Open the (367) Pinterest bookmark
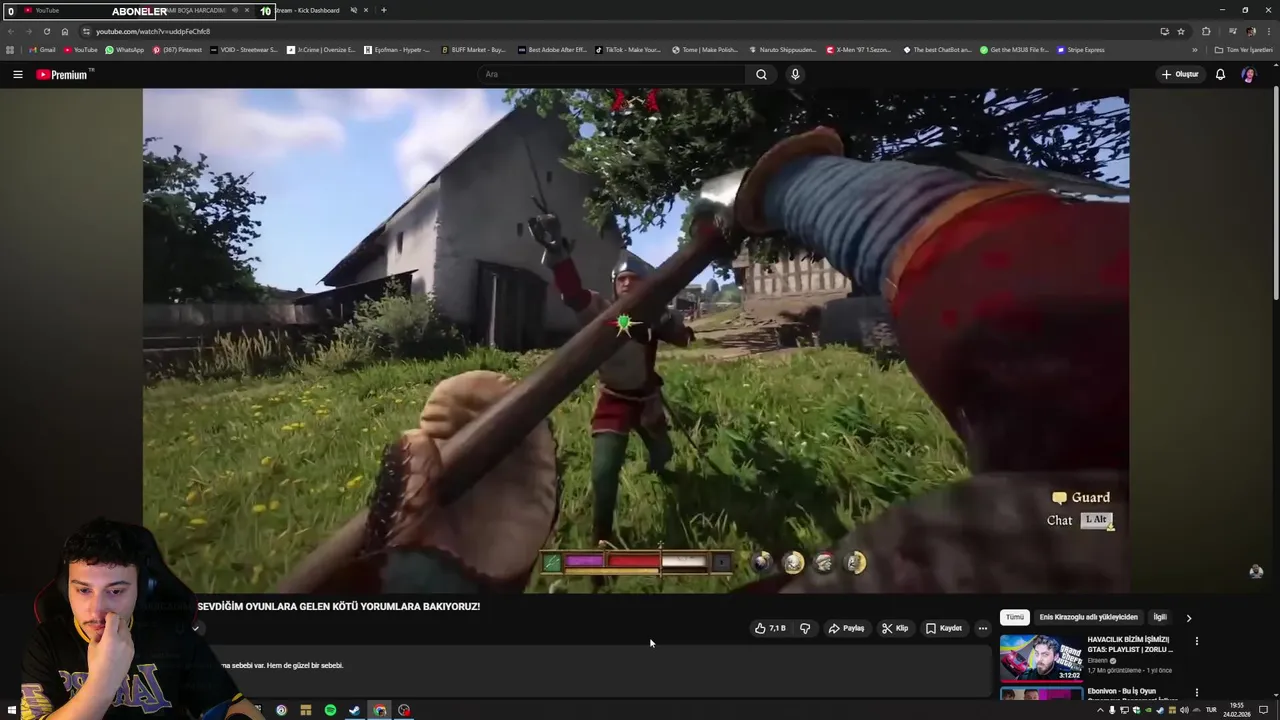1280x720 pixels. (x=177, y=50)
